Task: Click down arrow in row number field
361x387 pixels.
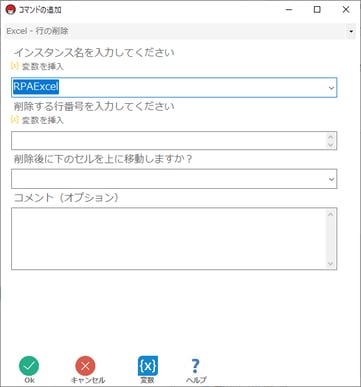Action: click(331, 144)
